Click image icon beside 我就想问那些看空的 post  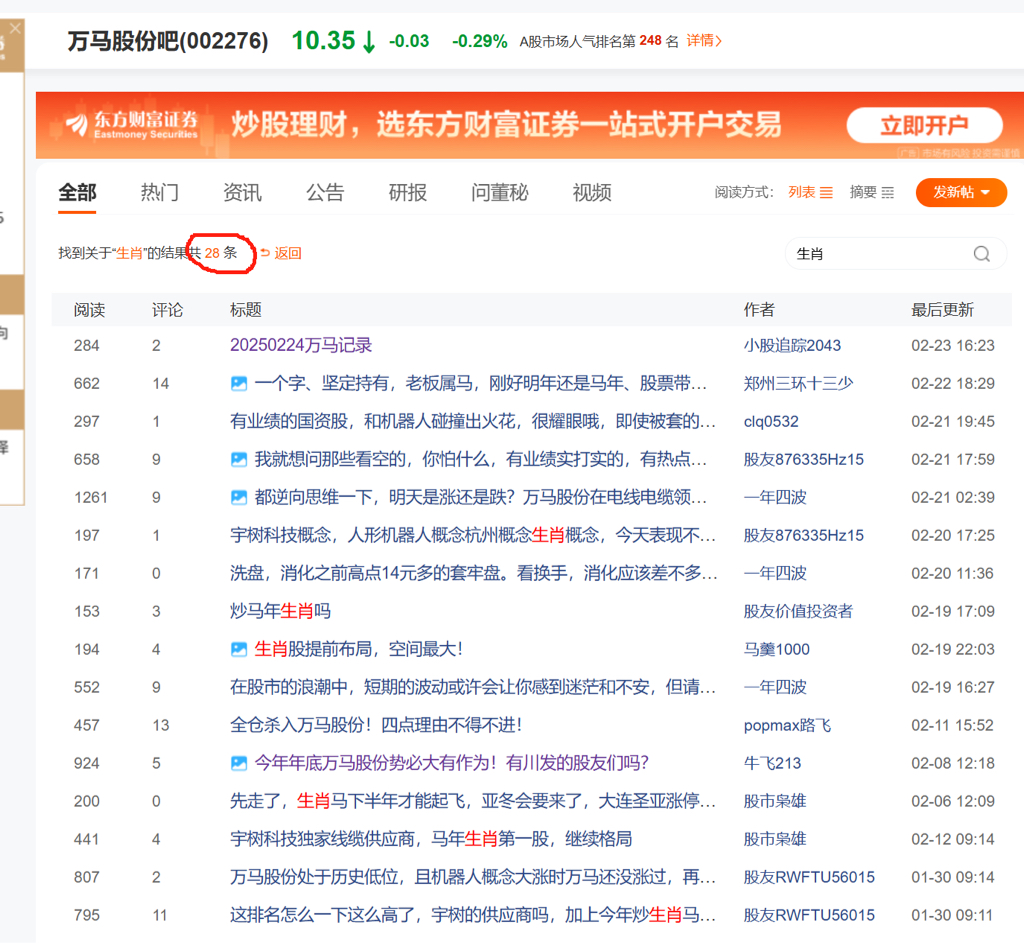point(239,459)
